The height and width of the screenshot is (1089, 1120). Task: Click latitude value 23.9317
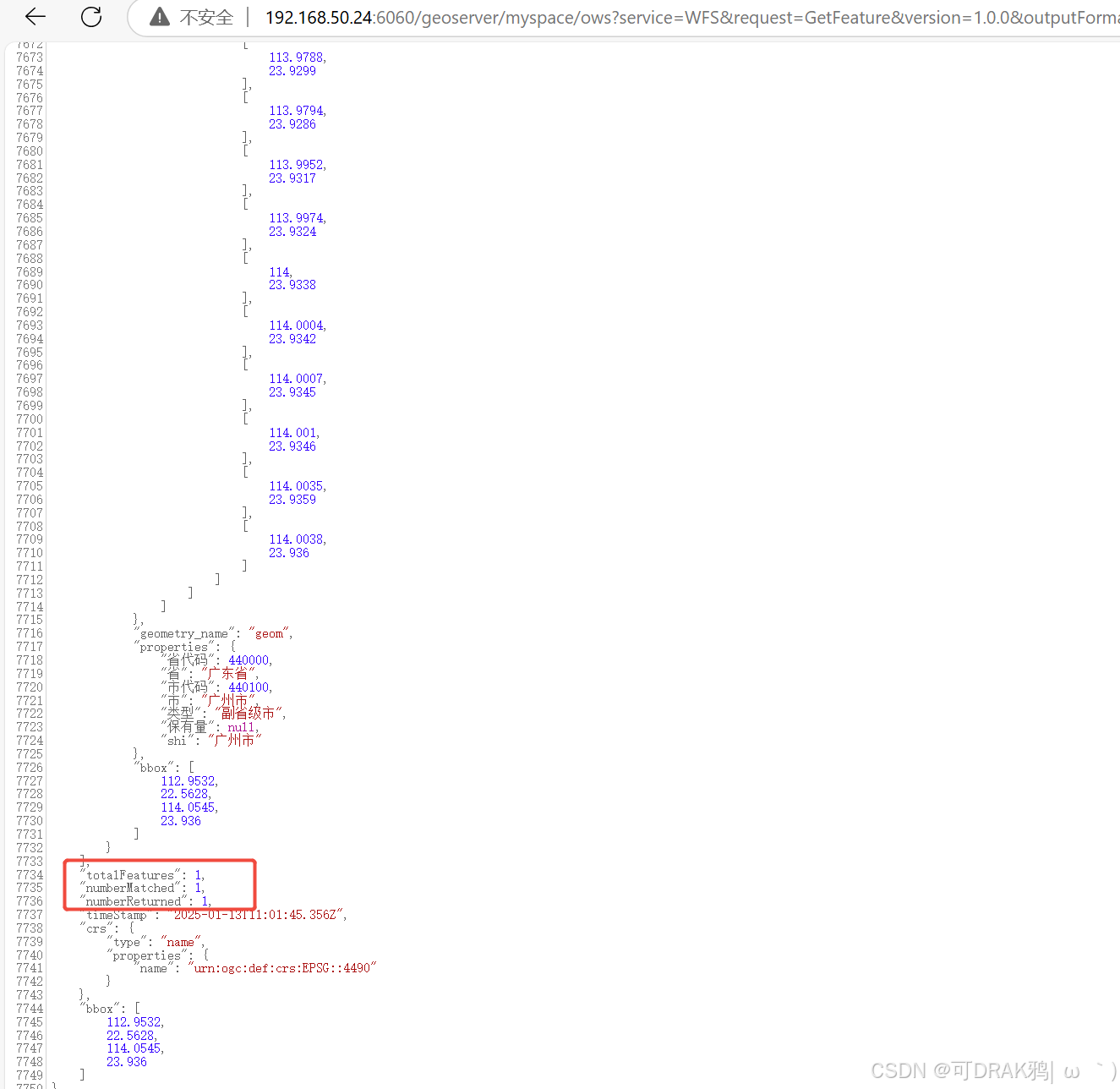tap(292, 178)
